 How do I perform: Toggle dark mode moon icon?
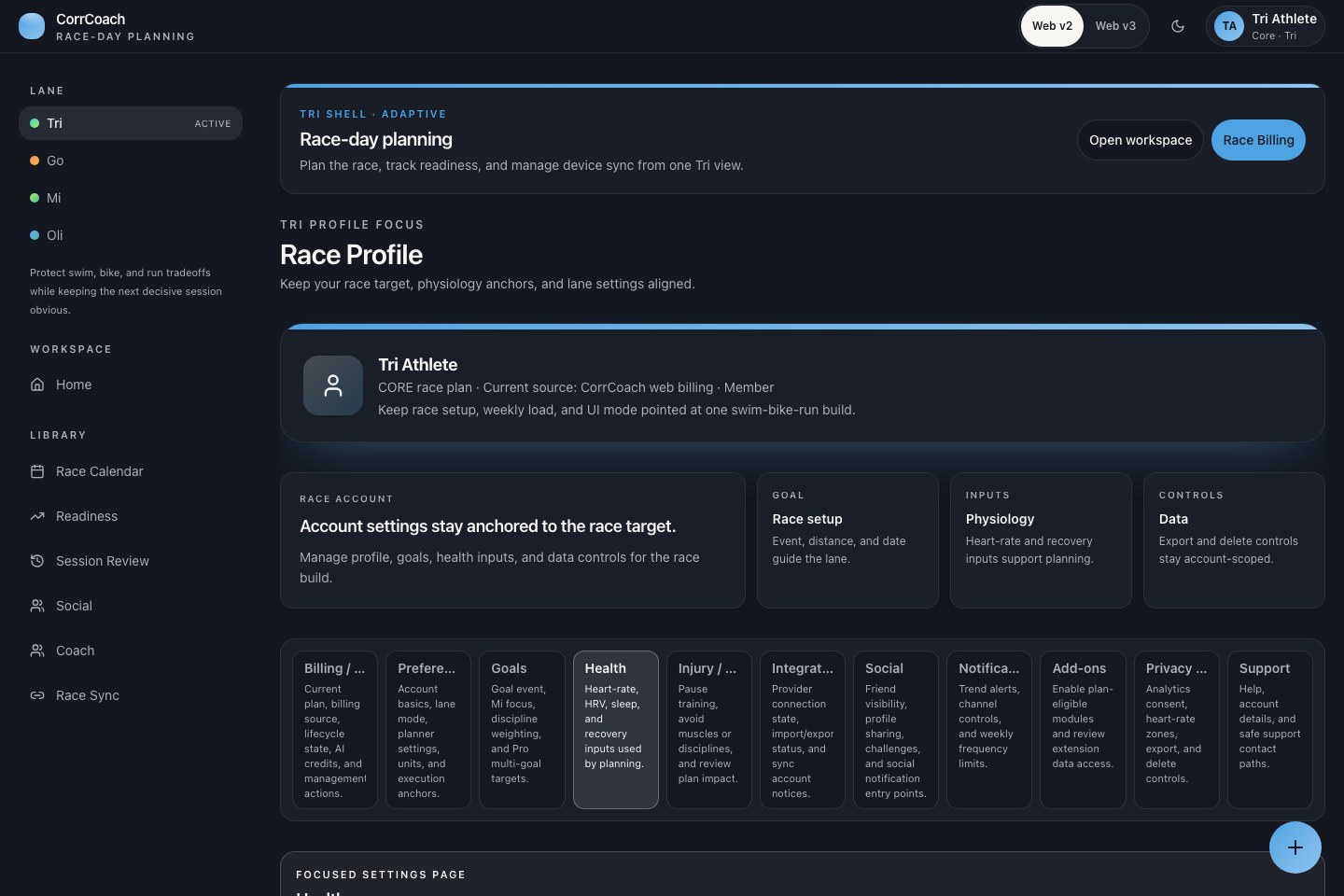pos(1178,26)
